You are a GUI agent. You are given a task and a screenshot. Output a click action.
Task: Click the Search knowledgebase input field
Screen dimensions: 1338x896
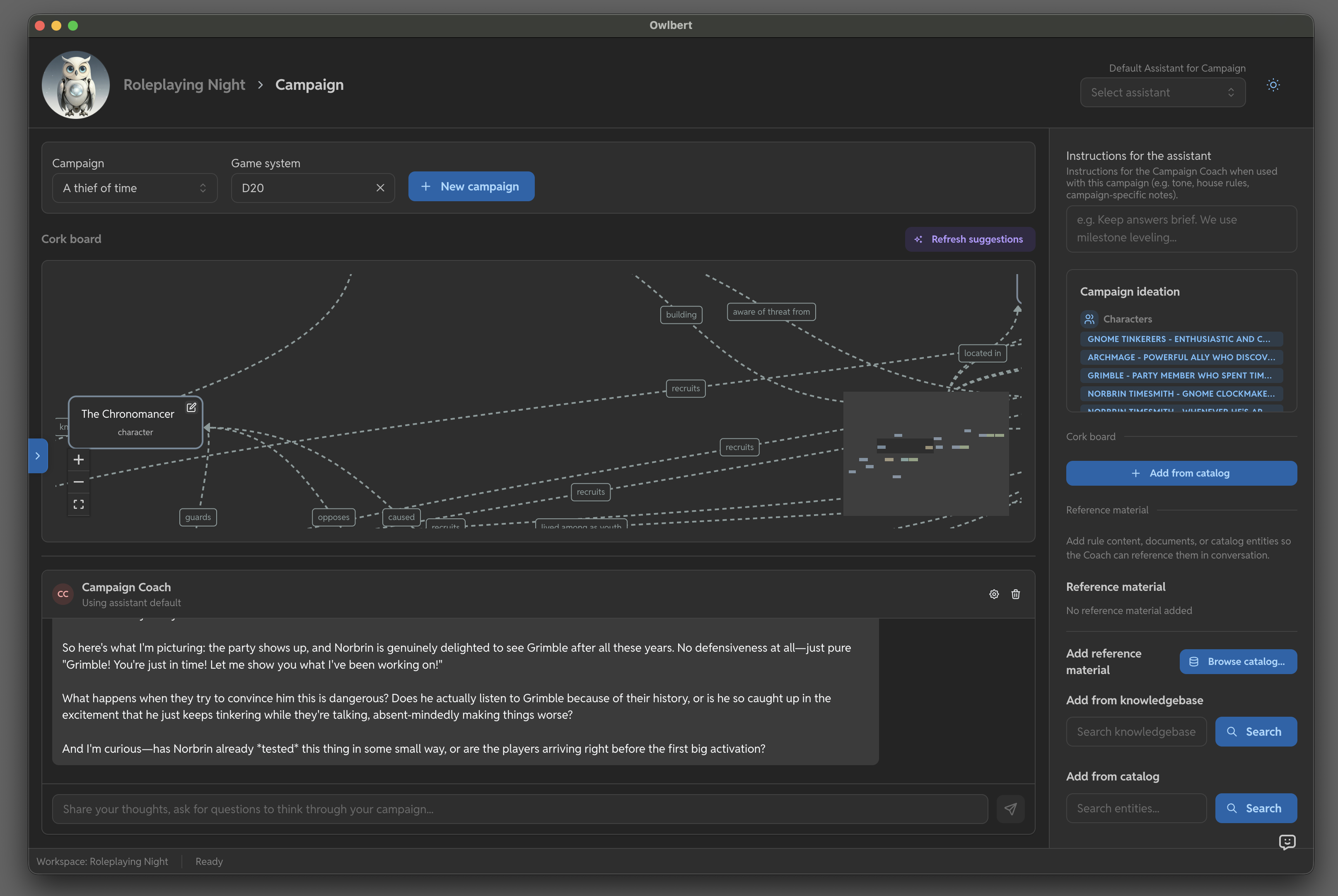pos(1136,732)
